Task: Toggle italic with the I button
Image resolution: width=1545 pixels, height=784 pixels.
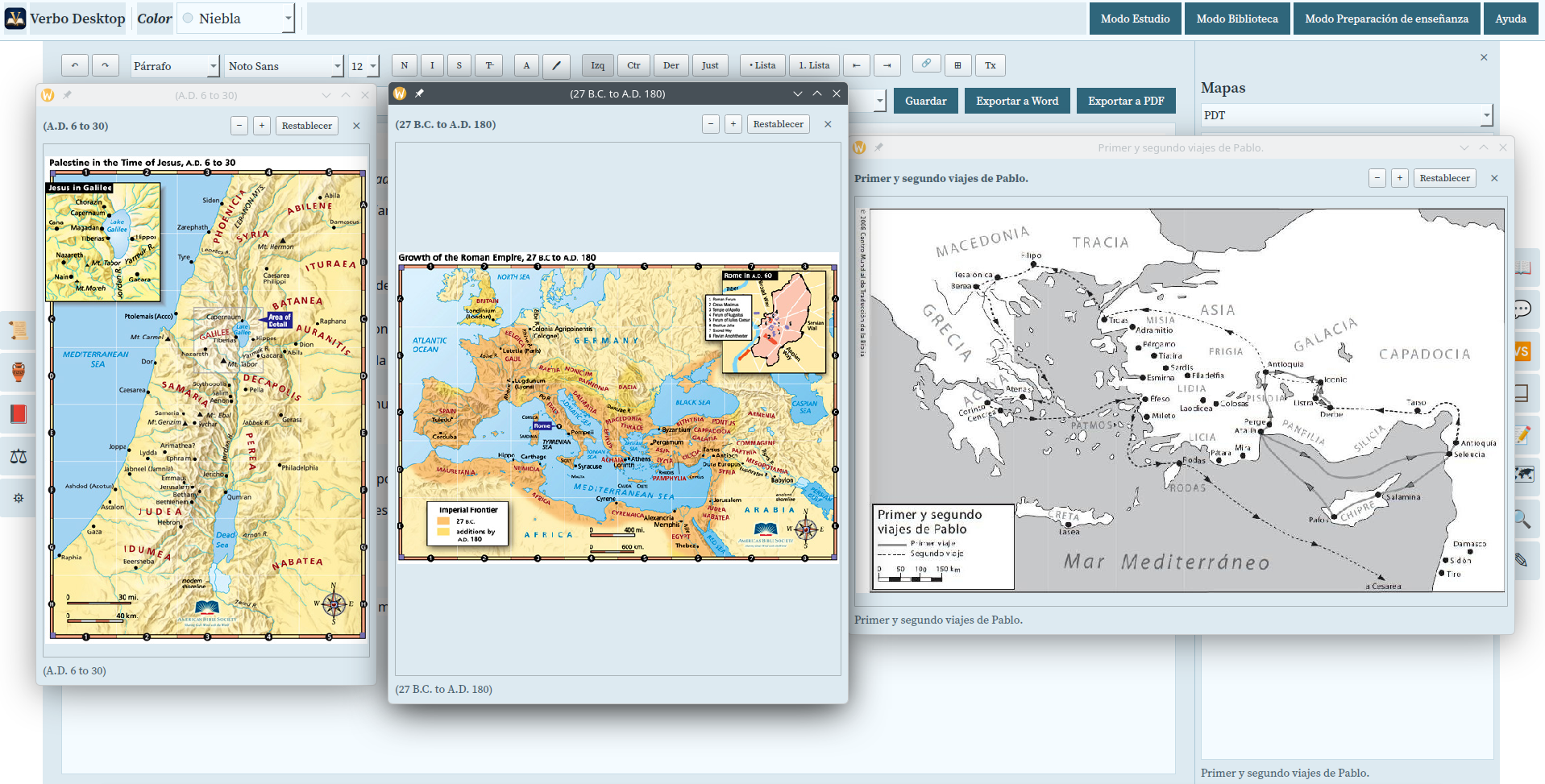Action: tap(432, 65)
